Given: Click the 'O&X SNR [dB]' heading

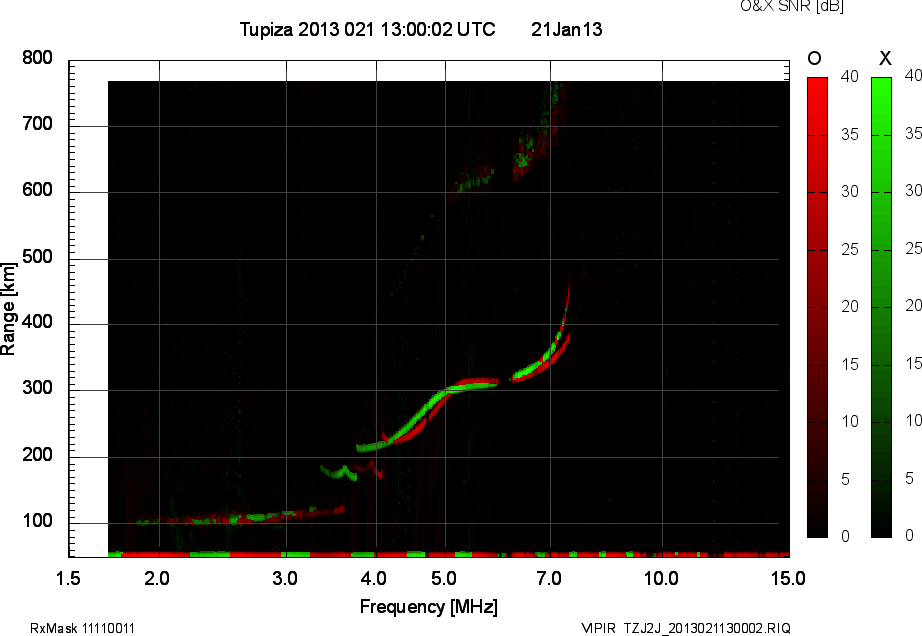Looking at the screenshot, I should [792, 6].
